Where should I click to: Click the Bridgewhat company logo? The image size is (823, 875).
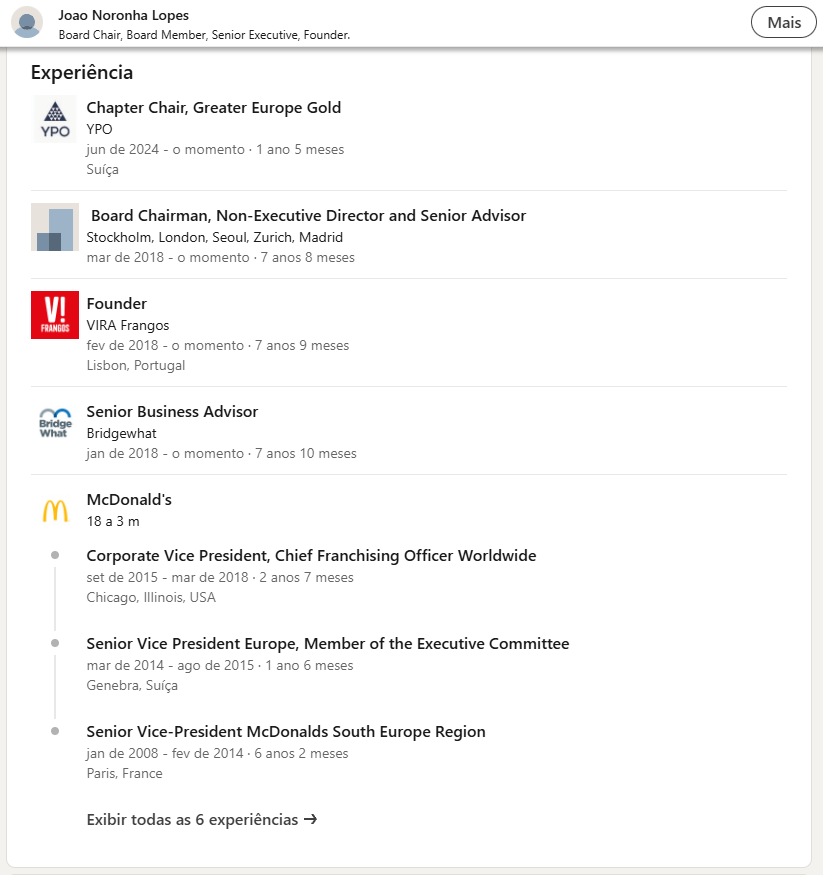(55, 423)
